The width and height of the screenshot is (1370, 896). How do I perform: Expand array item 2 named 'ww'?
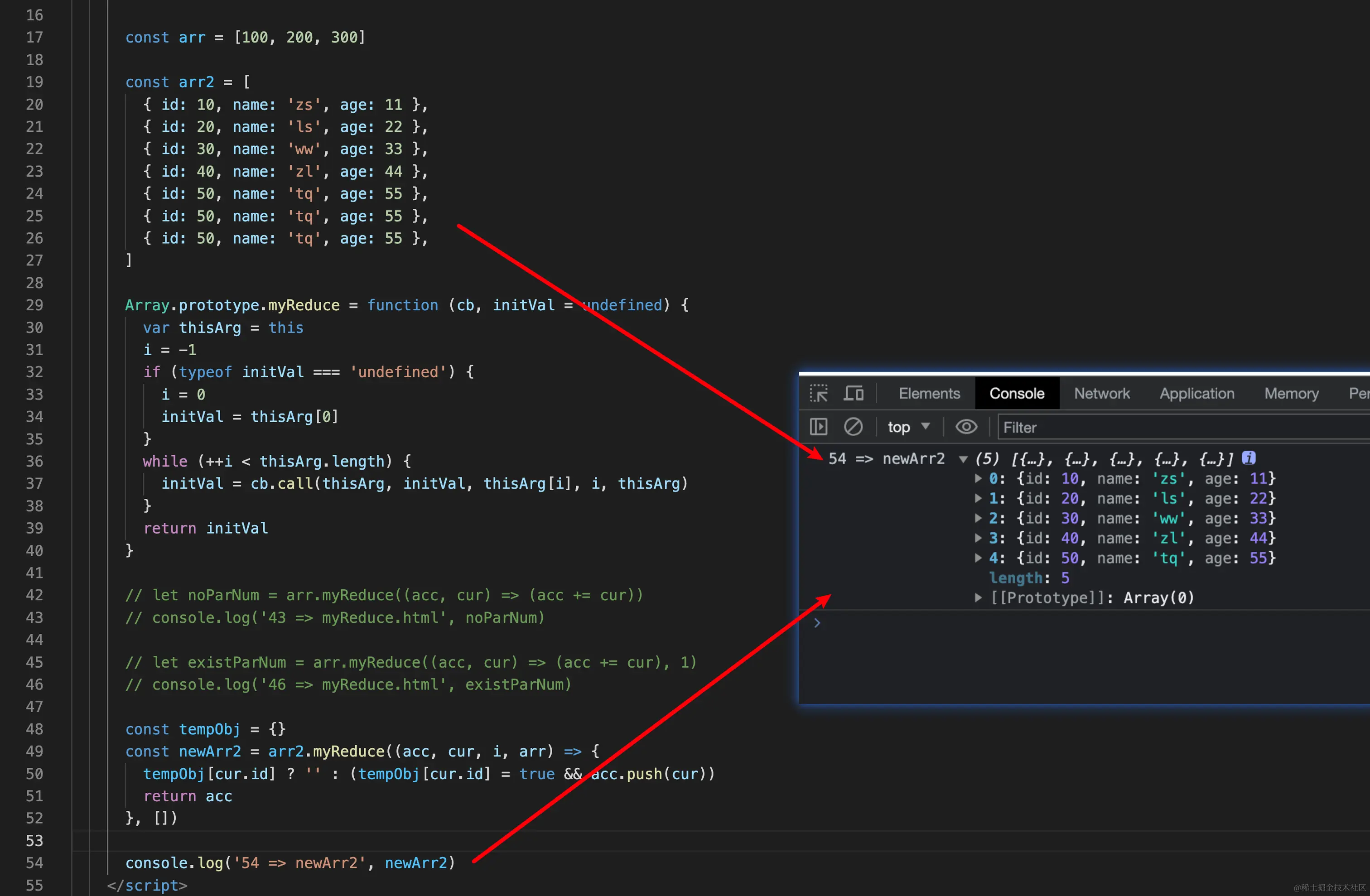pos(978,518)
